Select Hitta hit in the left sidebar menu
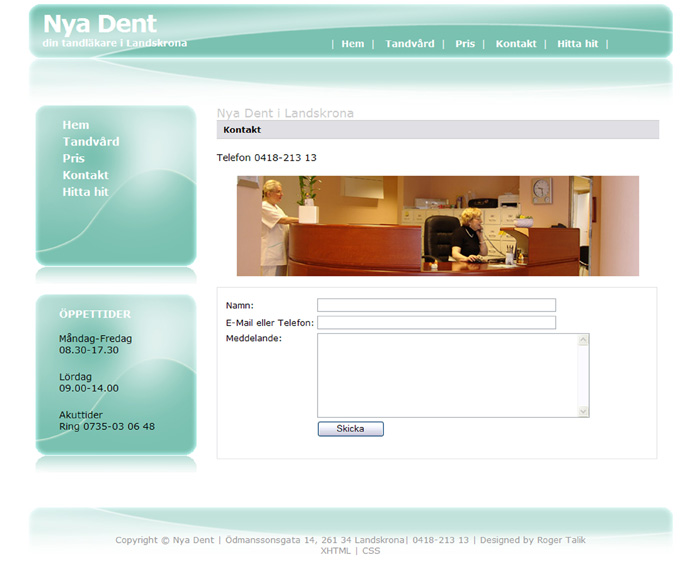Image resolution: width=700 pixels, height=582 pixels. tap(85, 192)
